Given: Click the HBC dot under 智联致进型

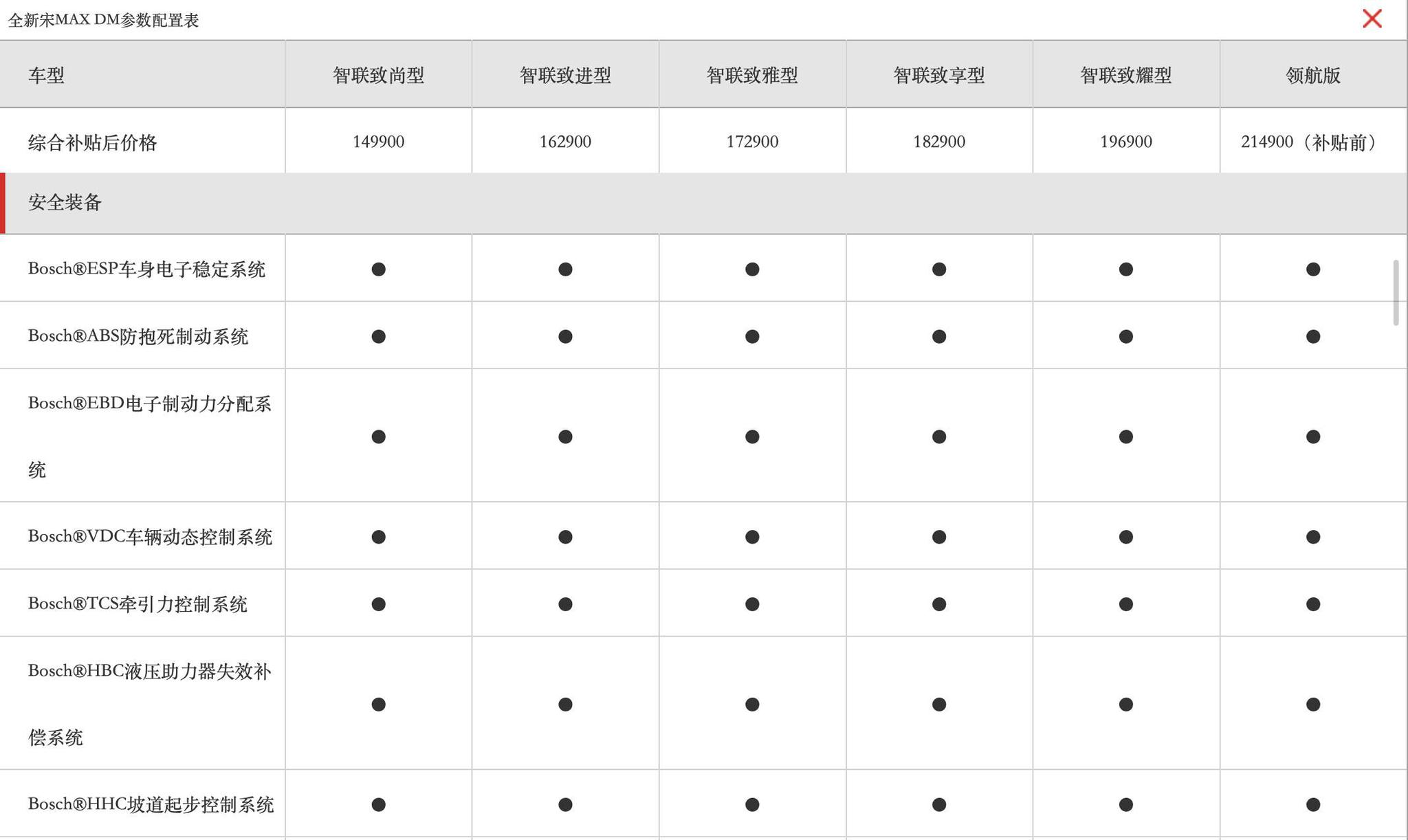Looking at the screenshot, I should coord(565,705).
